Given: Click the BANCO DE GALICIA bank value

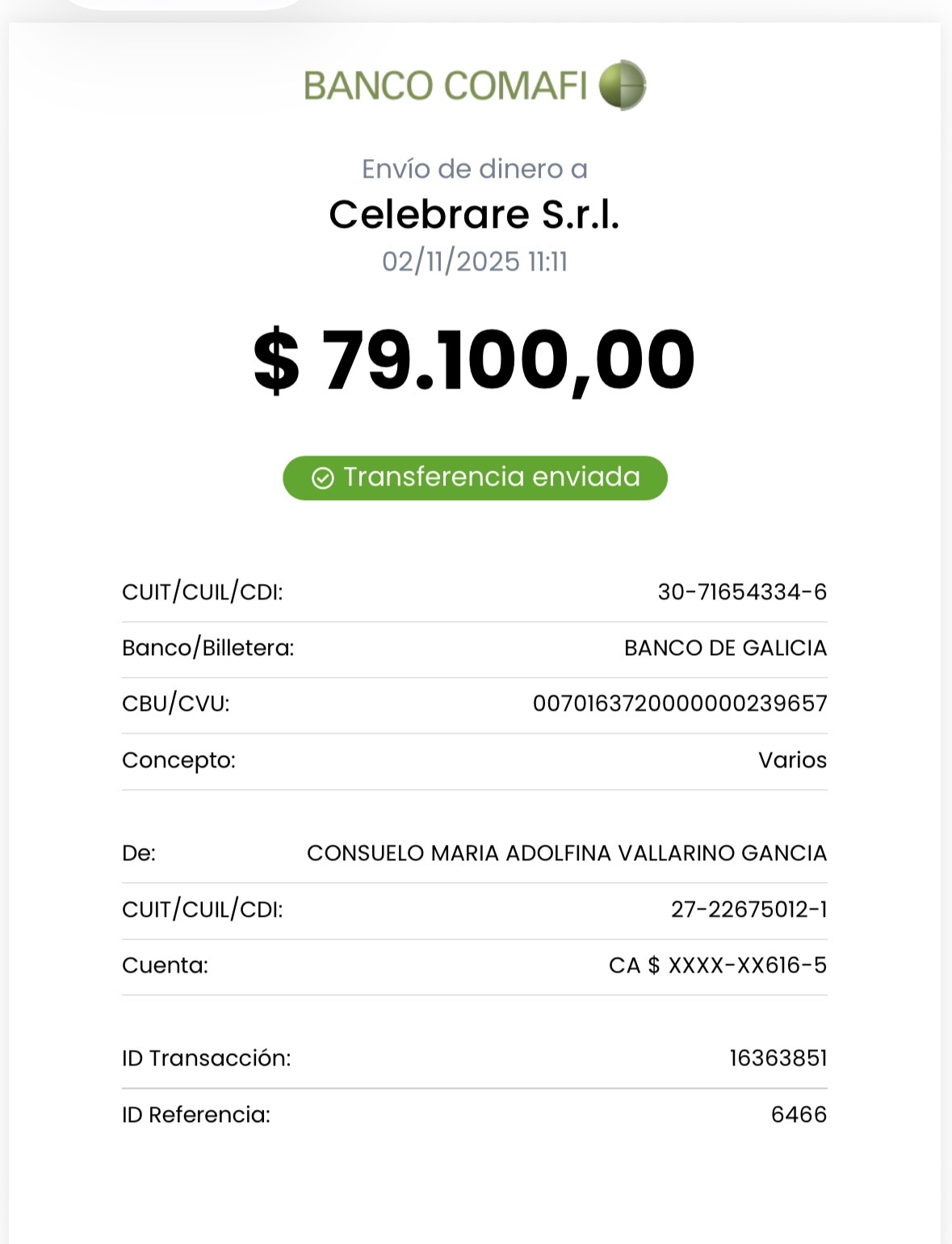Looking at the screenshot, I should pyautogui.click(x=725, y=648).
